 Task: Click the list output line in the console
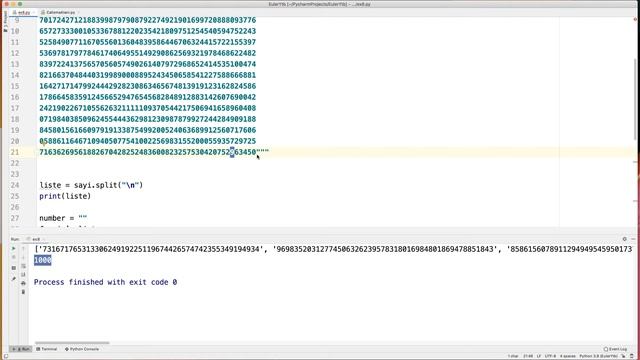pyautogui.click(x=333, y=249)
